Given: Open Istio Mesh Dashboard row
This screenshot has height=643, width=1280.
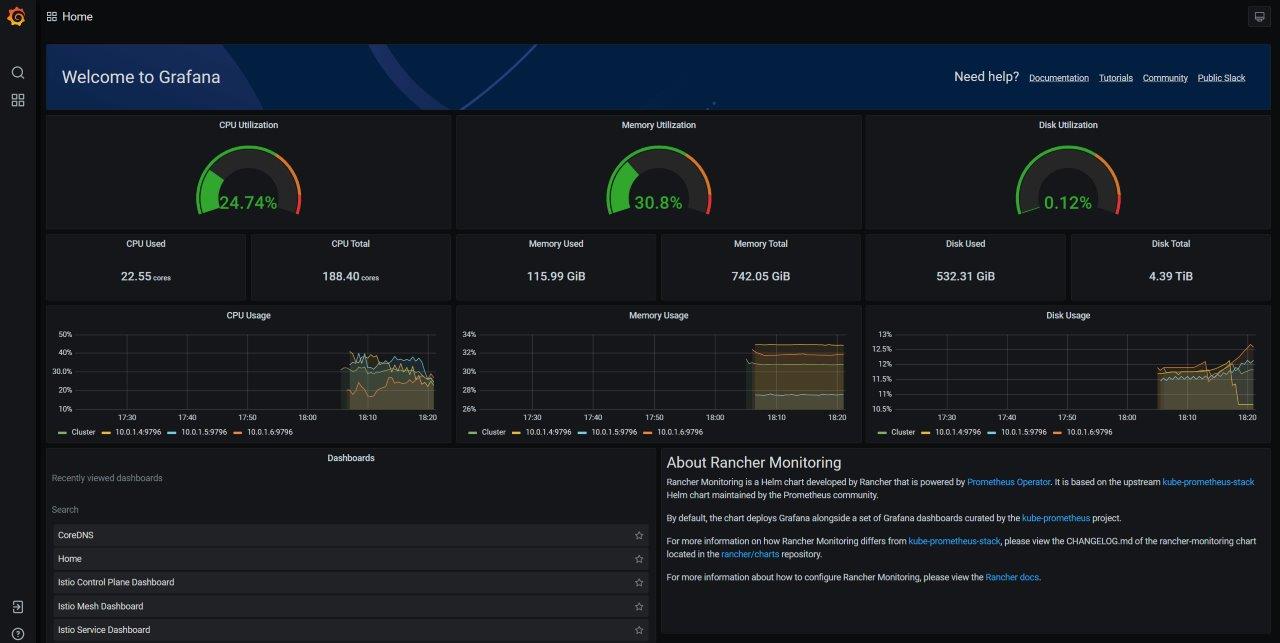Looking at the screenshot, I should [x=351, y=606].
